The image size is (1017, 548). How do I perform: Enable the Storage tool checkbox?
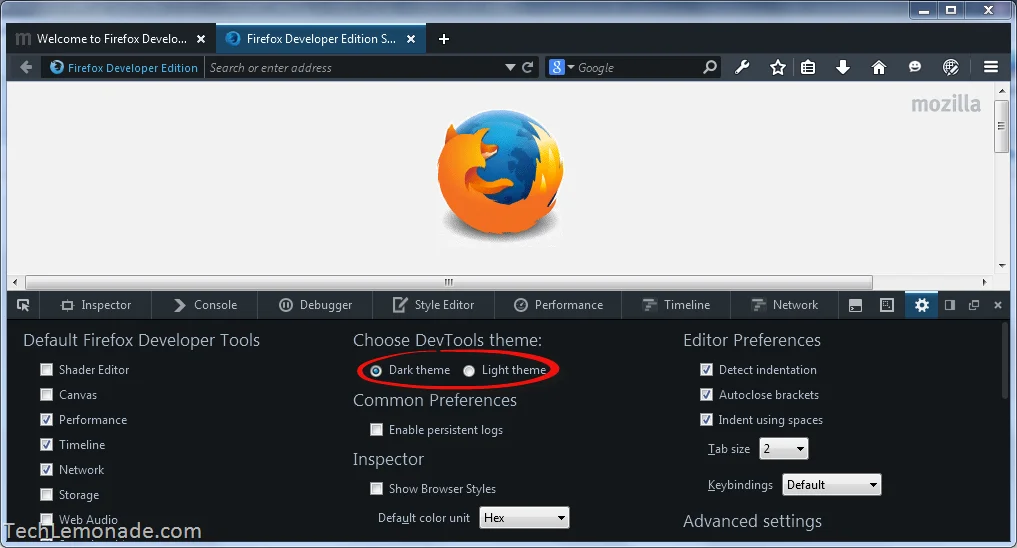(x=47, y=495)
